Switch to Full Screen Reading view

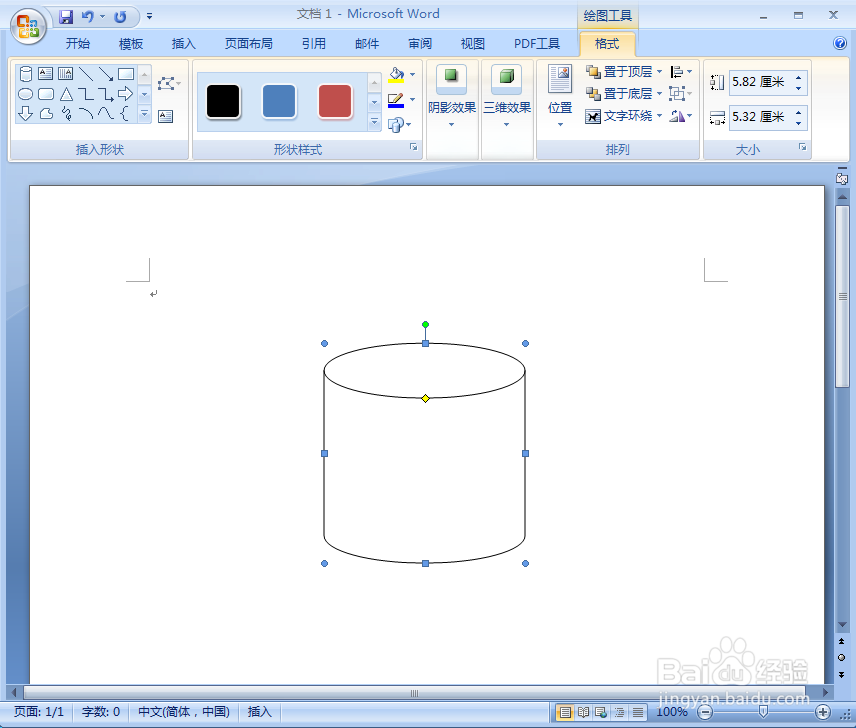[583, 712]
